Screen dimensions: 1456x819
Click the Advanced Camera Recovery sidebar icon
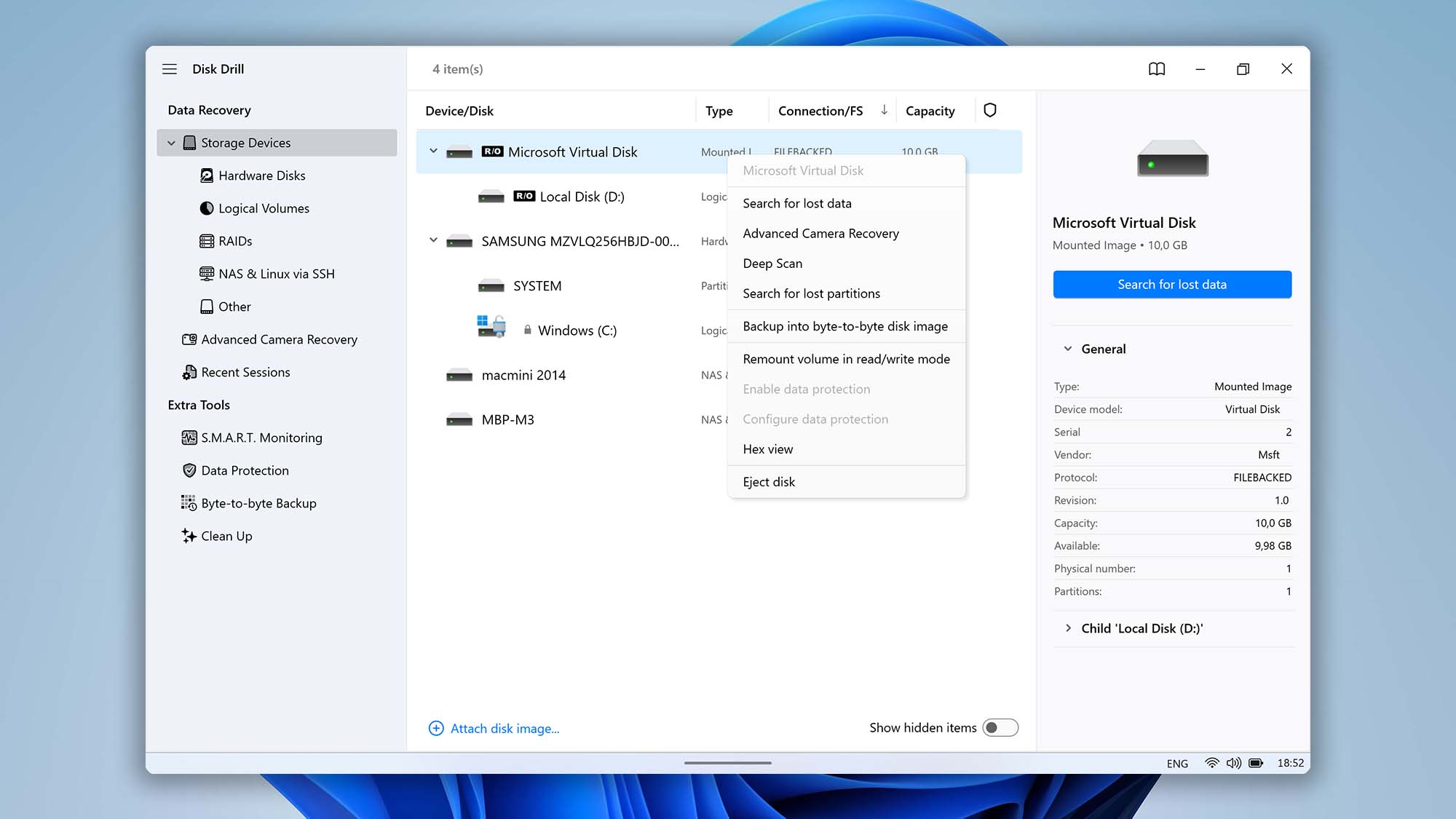coord(189,339)
